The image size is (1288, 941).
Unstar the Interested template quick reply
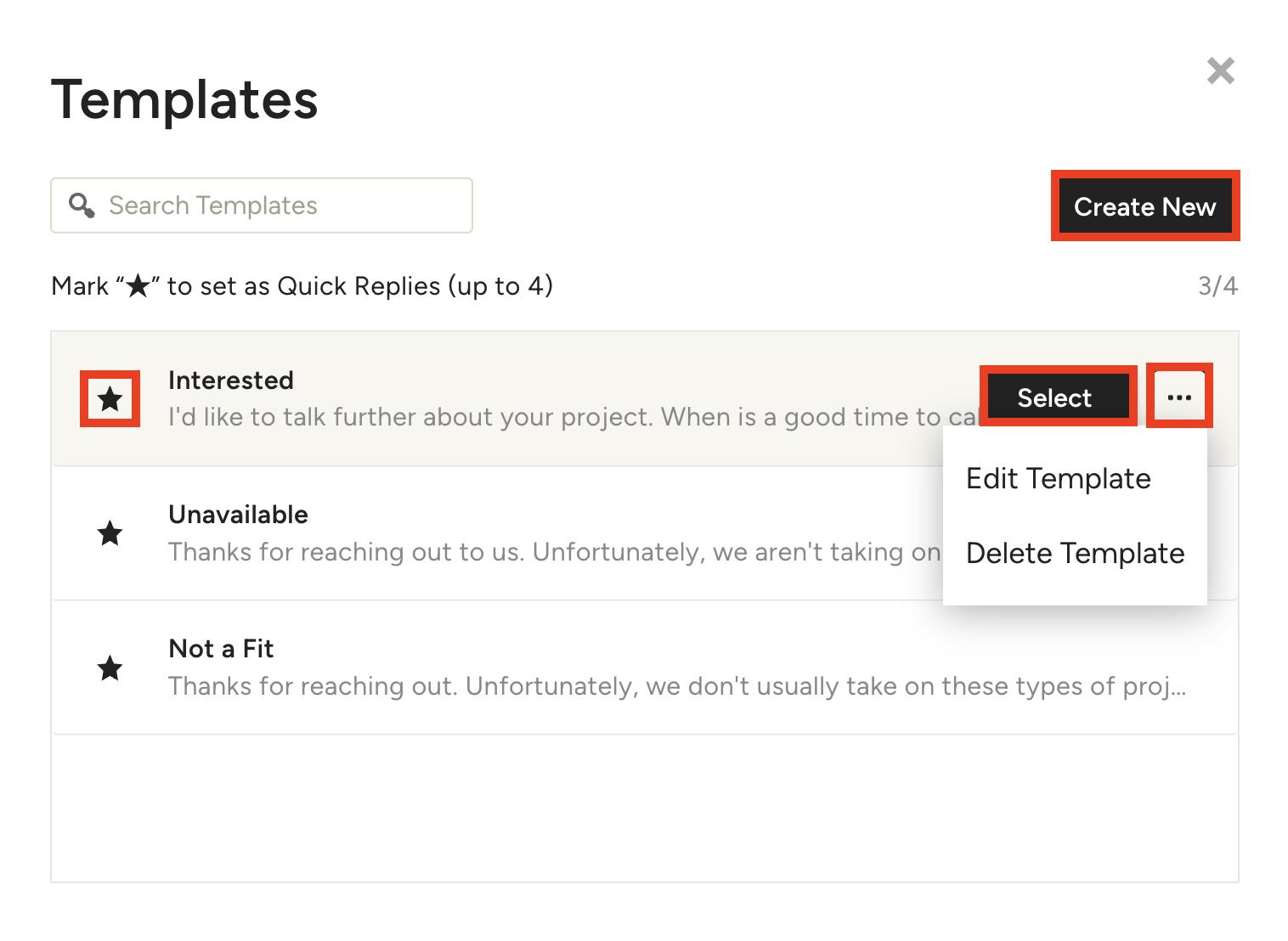110,399
